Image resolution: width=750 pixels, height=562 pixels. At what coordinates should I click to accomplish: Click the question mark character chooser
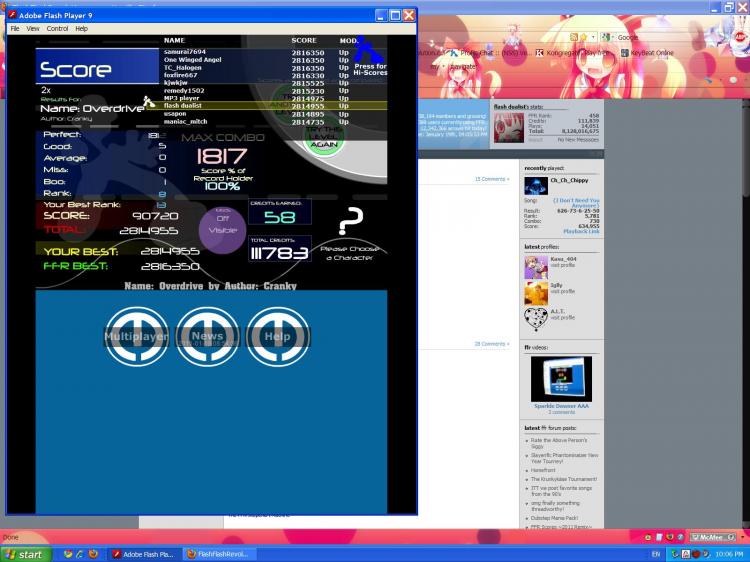pyautogui.click(x=350, y=221)
